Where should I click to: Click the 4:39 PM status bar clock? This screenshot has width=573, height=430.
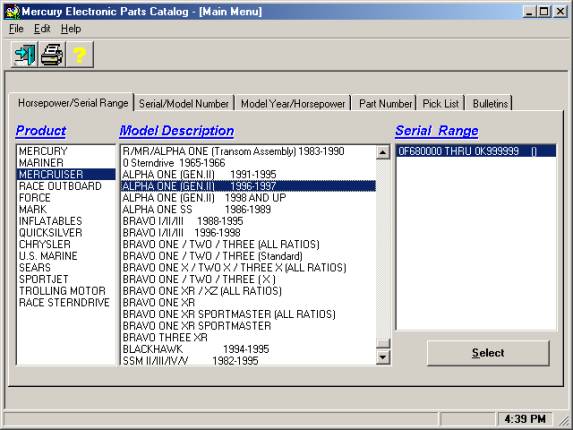525,419
